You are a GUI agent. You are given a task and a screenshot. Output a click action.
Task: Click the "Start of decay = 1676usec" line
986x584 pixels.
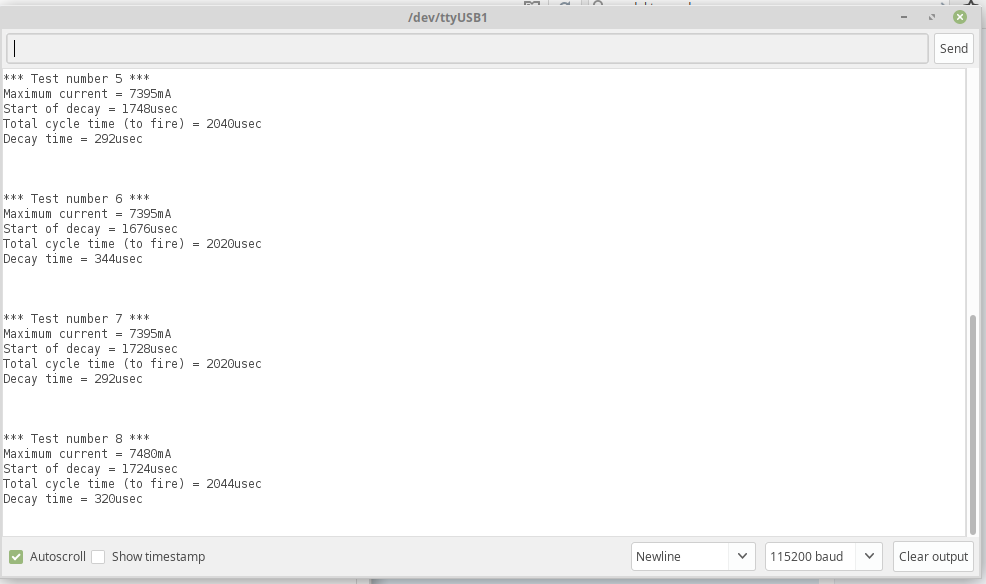90,229
